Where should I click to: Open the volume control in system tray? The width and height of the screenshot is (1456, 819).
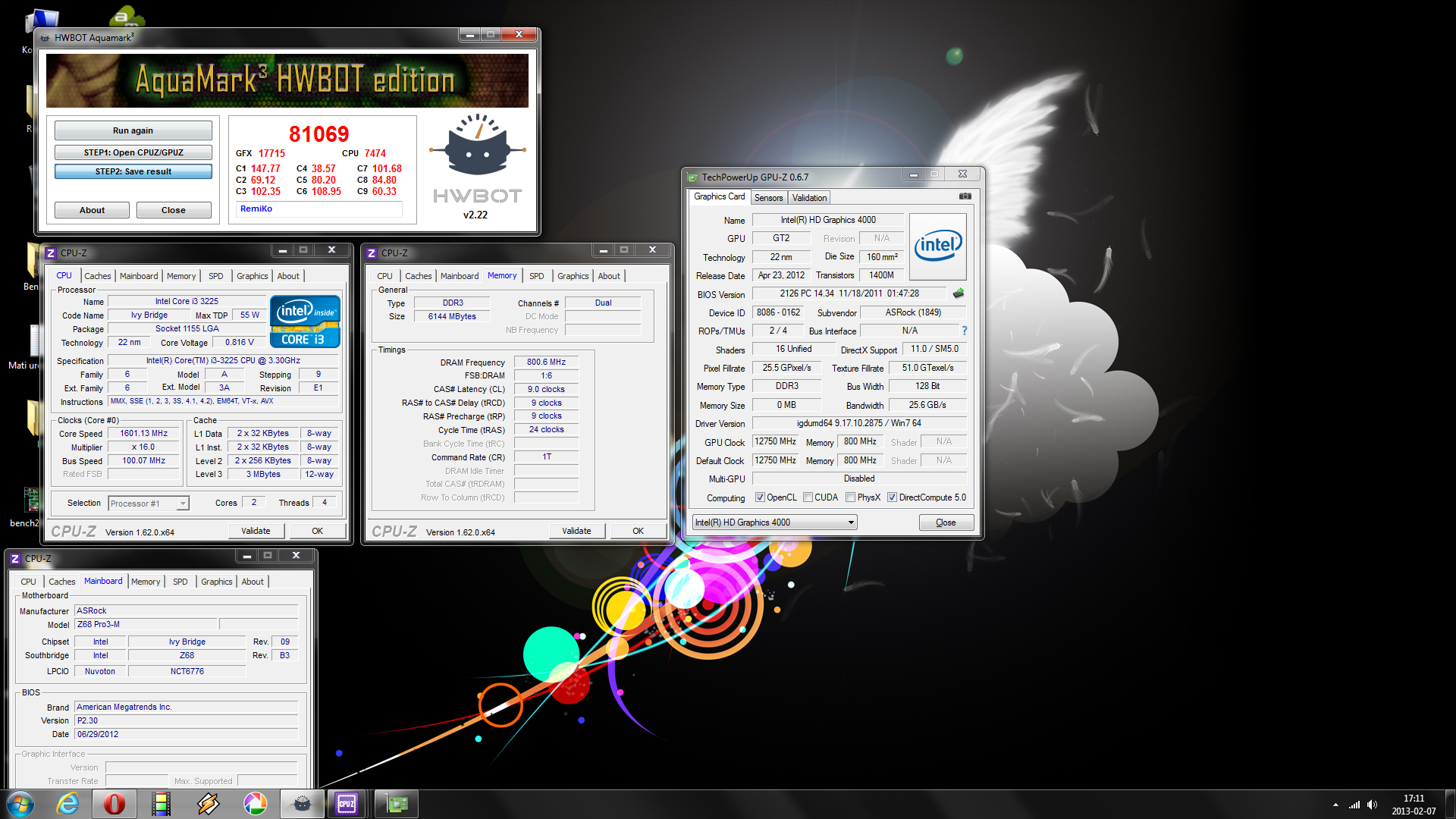coord(1372,805)
